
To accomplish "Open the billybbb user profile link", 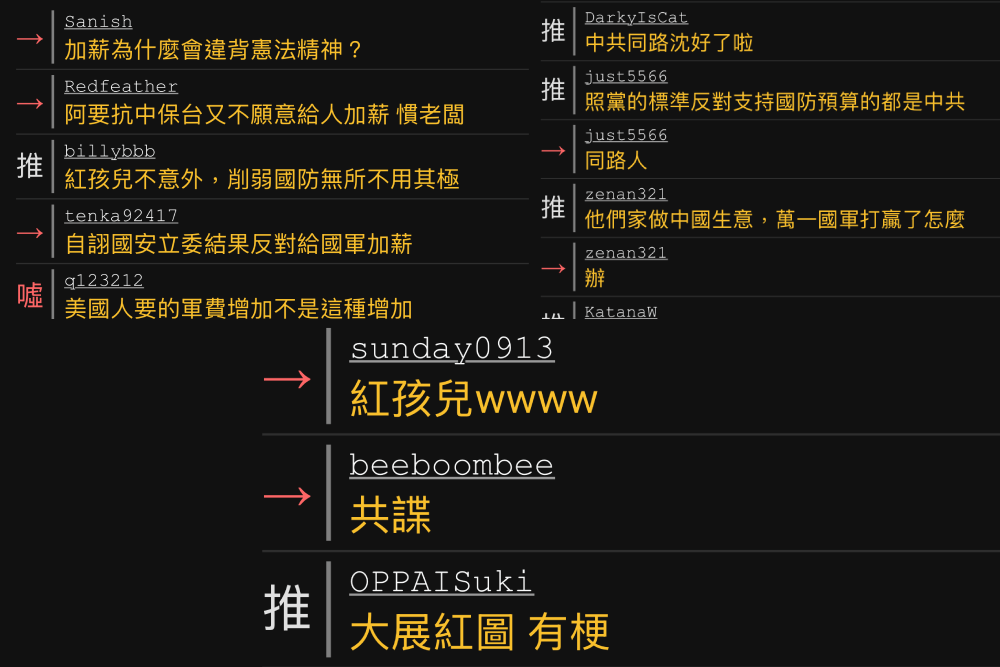I will point(110,151).
